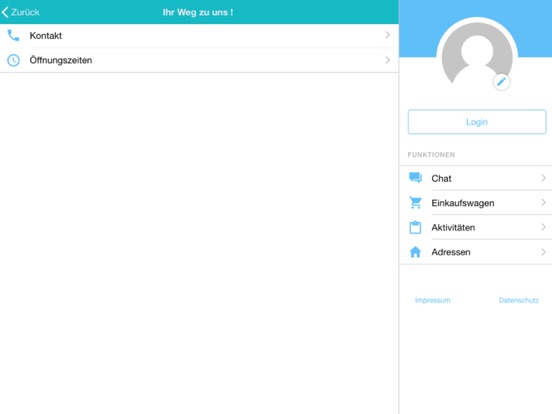Viewport: 552px width, 414px height.
Task: Click the FUNKTIONEN section header
Action: click(x=431, y=155)
